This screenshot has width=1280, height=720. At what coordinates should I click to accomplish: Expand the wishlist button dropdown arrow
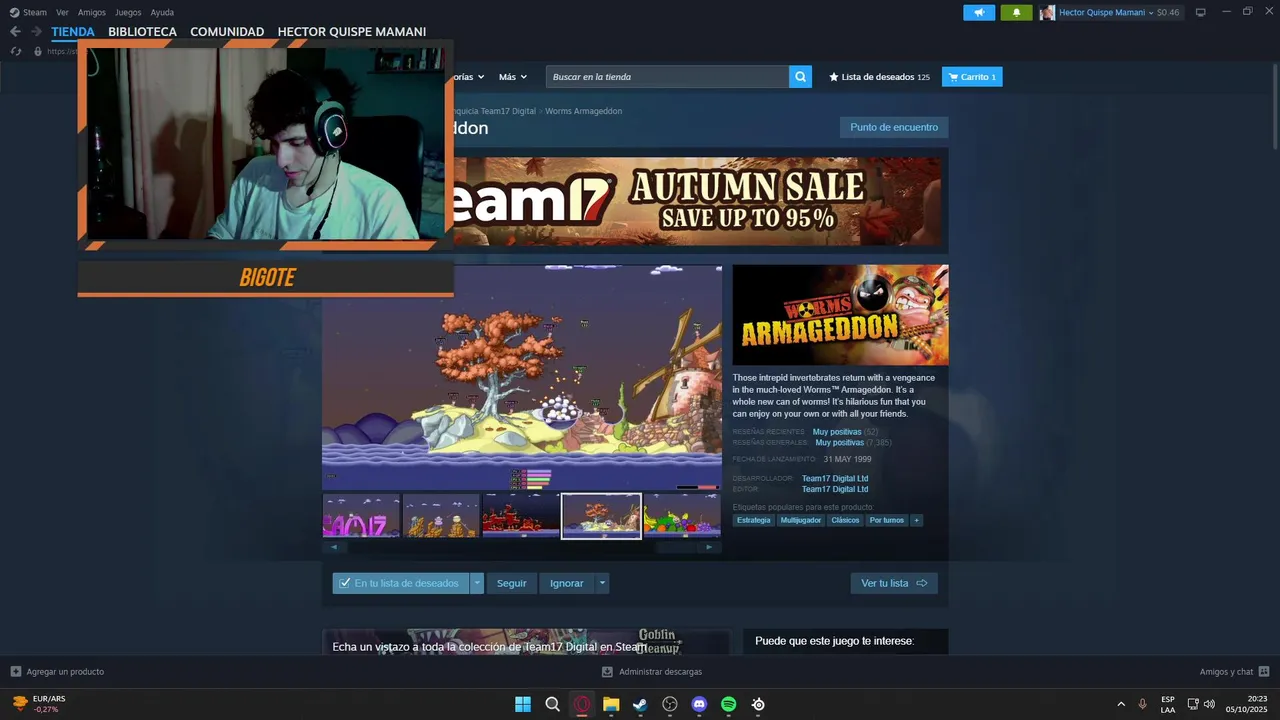(477, 583)
